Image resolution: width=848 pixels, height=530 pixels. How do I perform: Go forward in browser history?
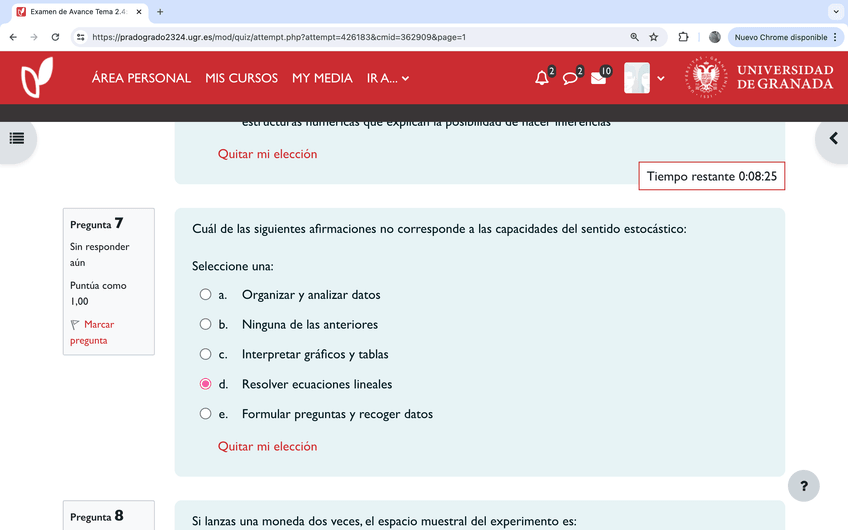[34, 37]
